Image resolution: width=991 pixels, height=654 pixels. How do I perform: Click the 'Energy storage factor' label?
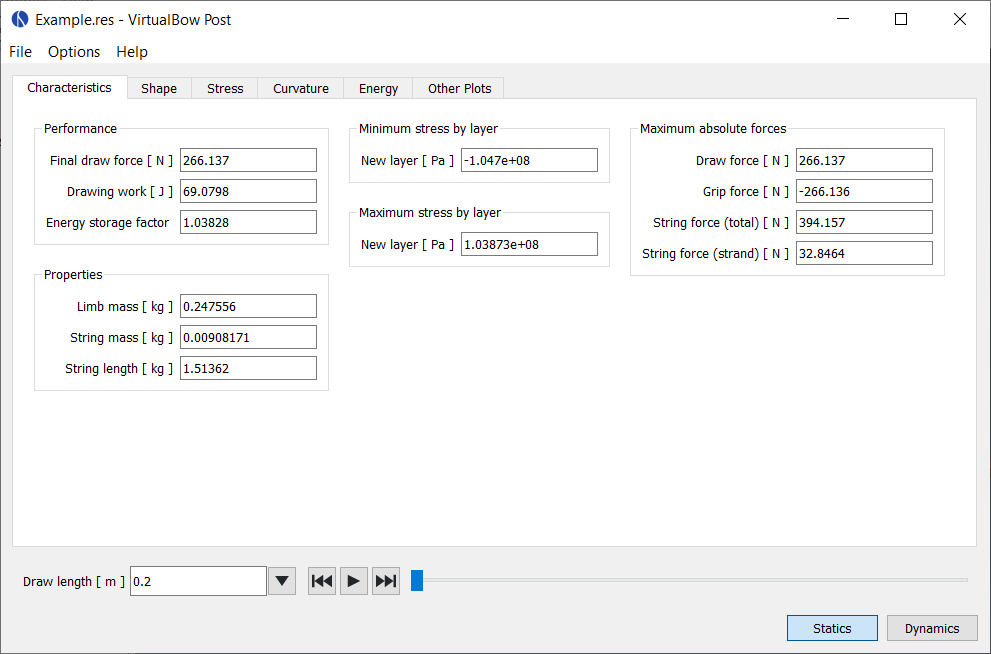(107, 222)
